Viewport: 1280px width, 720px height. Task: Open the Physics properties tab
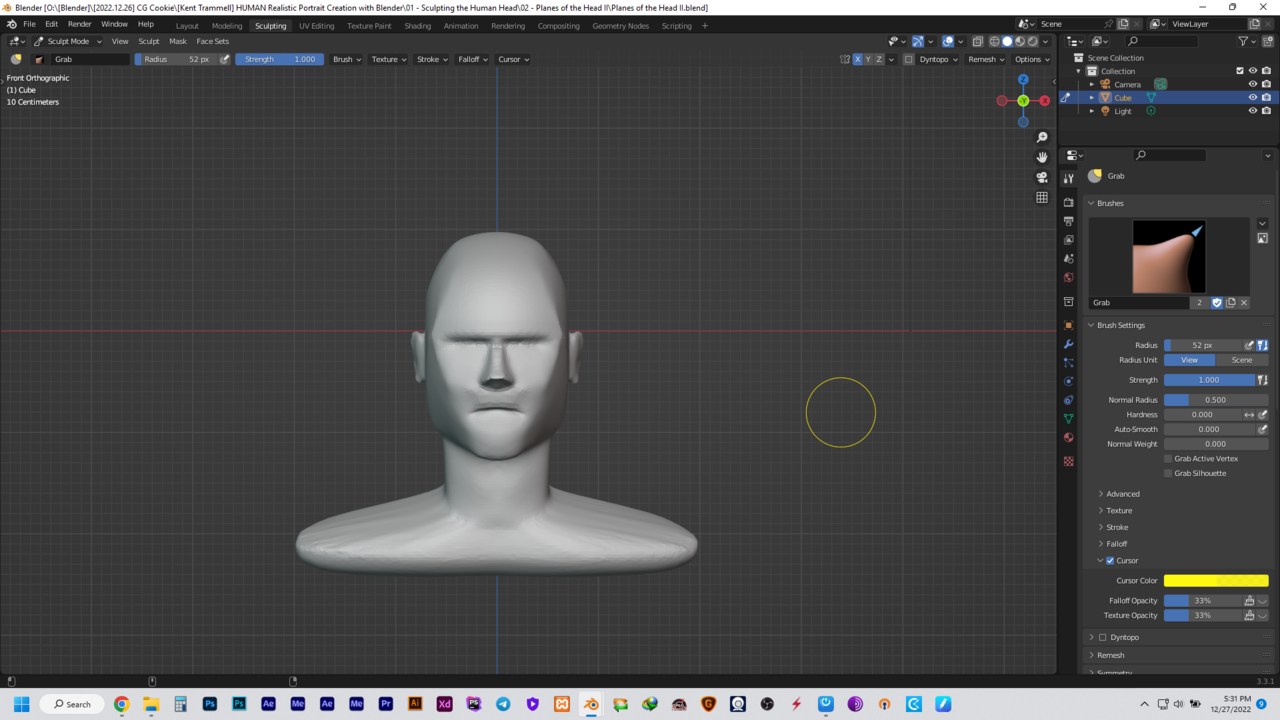click(1069, 381)
